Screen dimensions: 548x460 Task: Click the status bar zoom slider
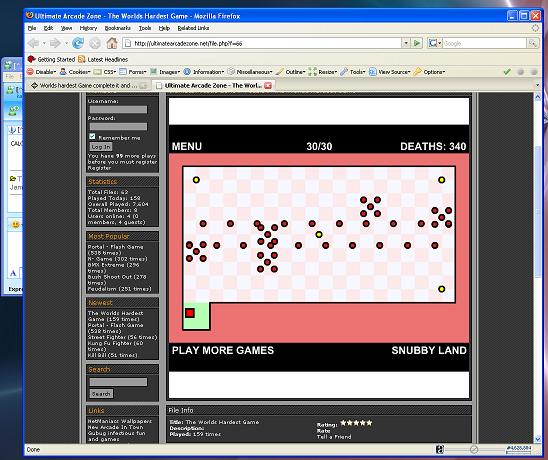click(x=474, y=449)
